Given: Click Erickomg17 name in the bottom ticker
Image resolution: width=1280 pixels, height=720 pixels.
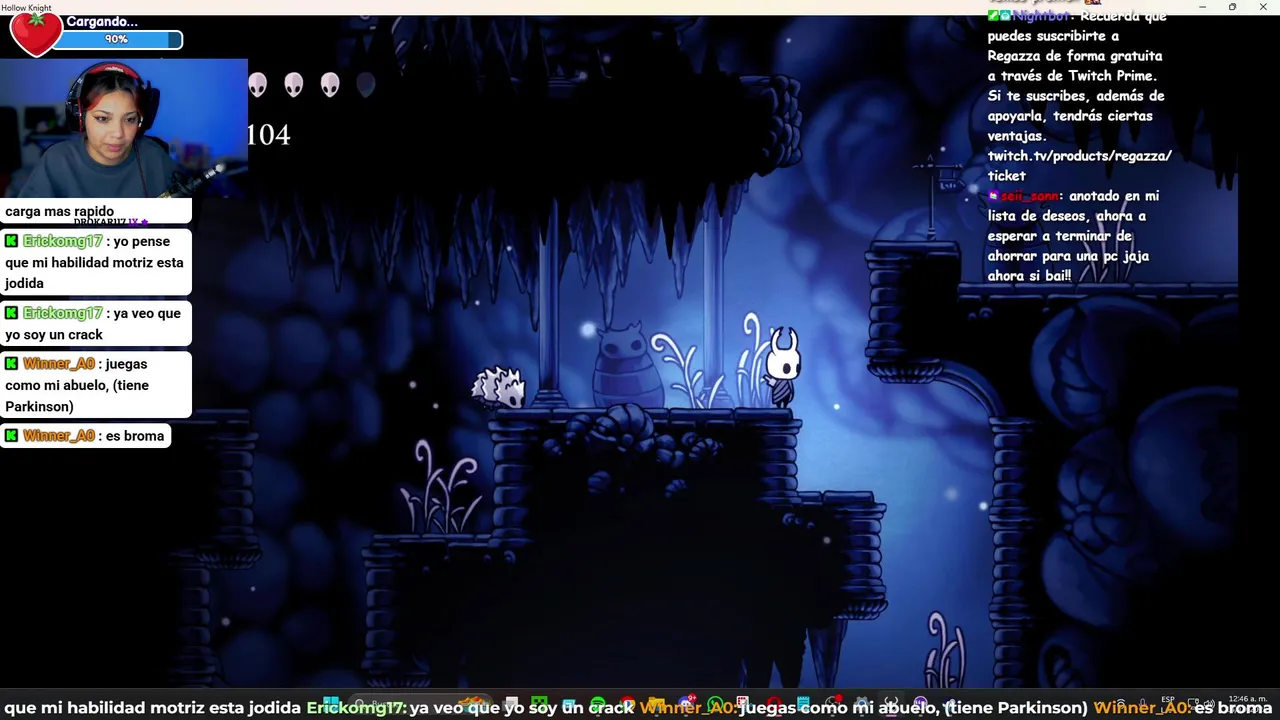Looking at the screenshot, I should [x=355, y=708].
